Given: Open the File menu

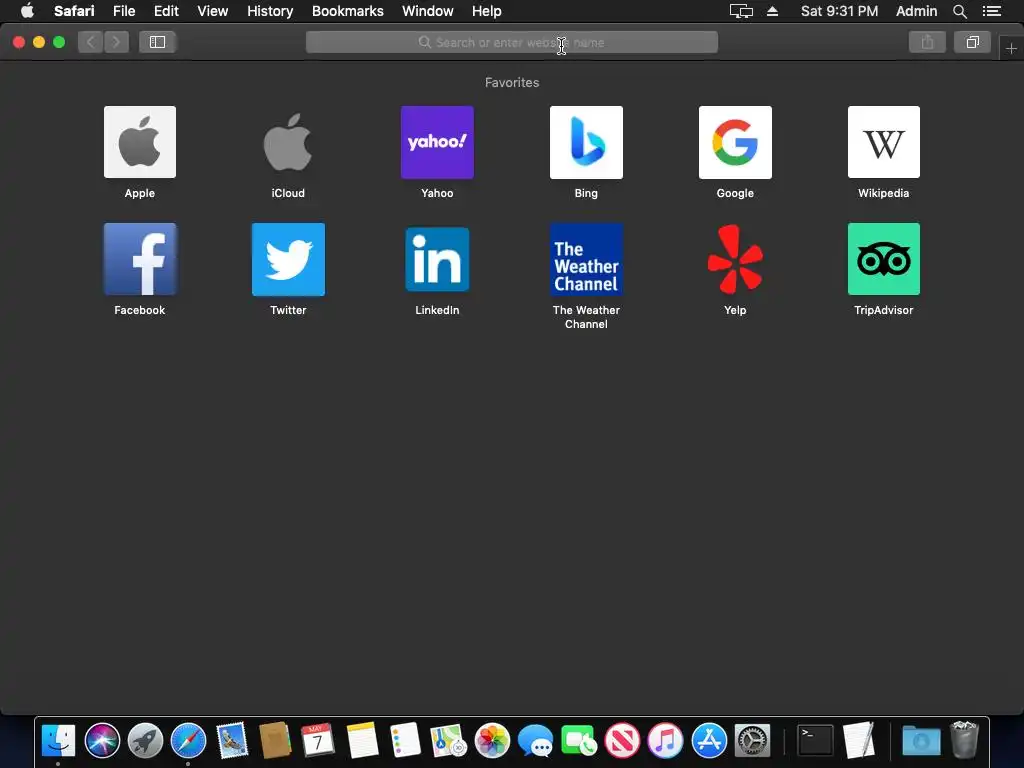Looking at the screenshot, I should [124, 11].
